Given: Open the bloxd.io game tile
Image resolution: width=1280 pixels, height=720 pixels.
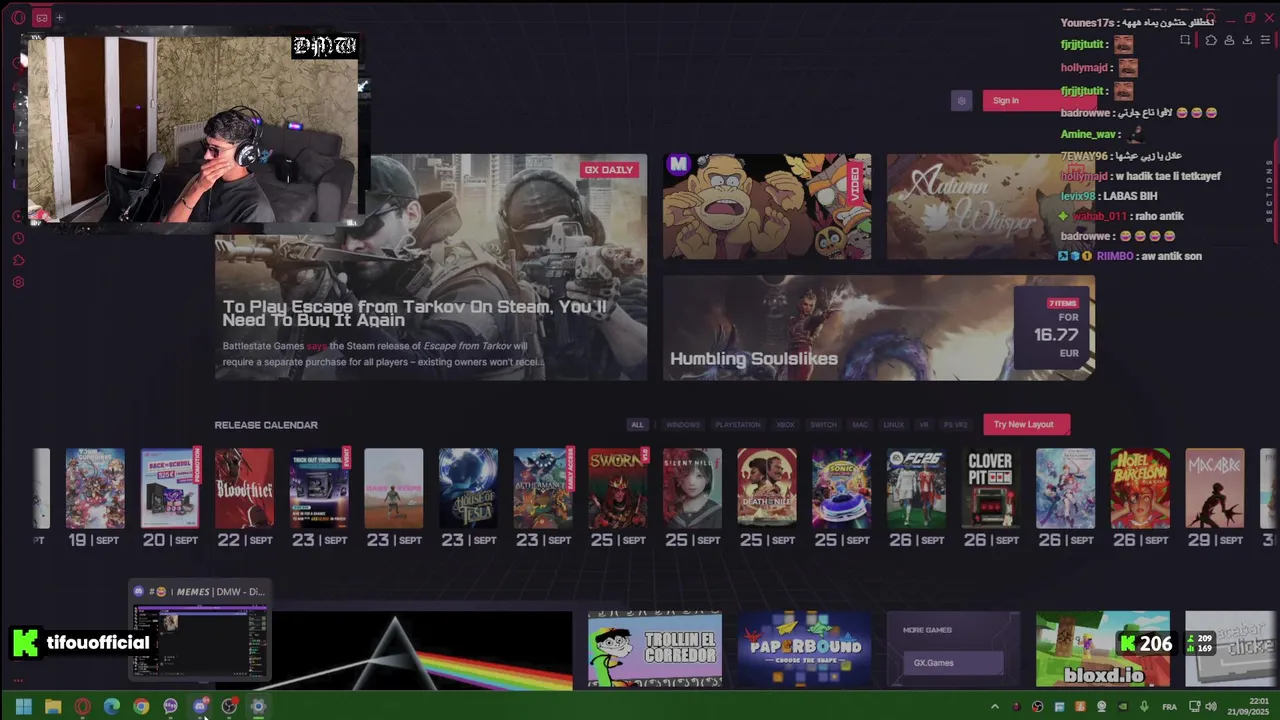Looking at the screenshot, I should pos(1103,650).
